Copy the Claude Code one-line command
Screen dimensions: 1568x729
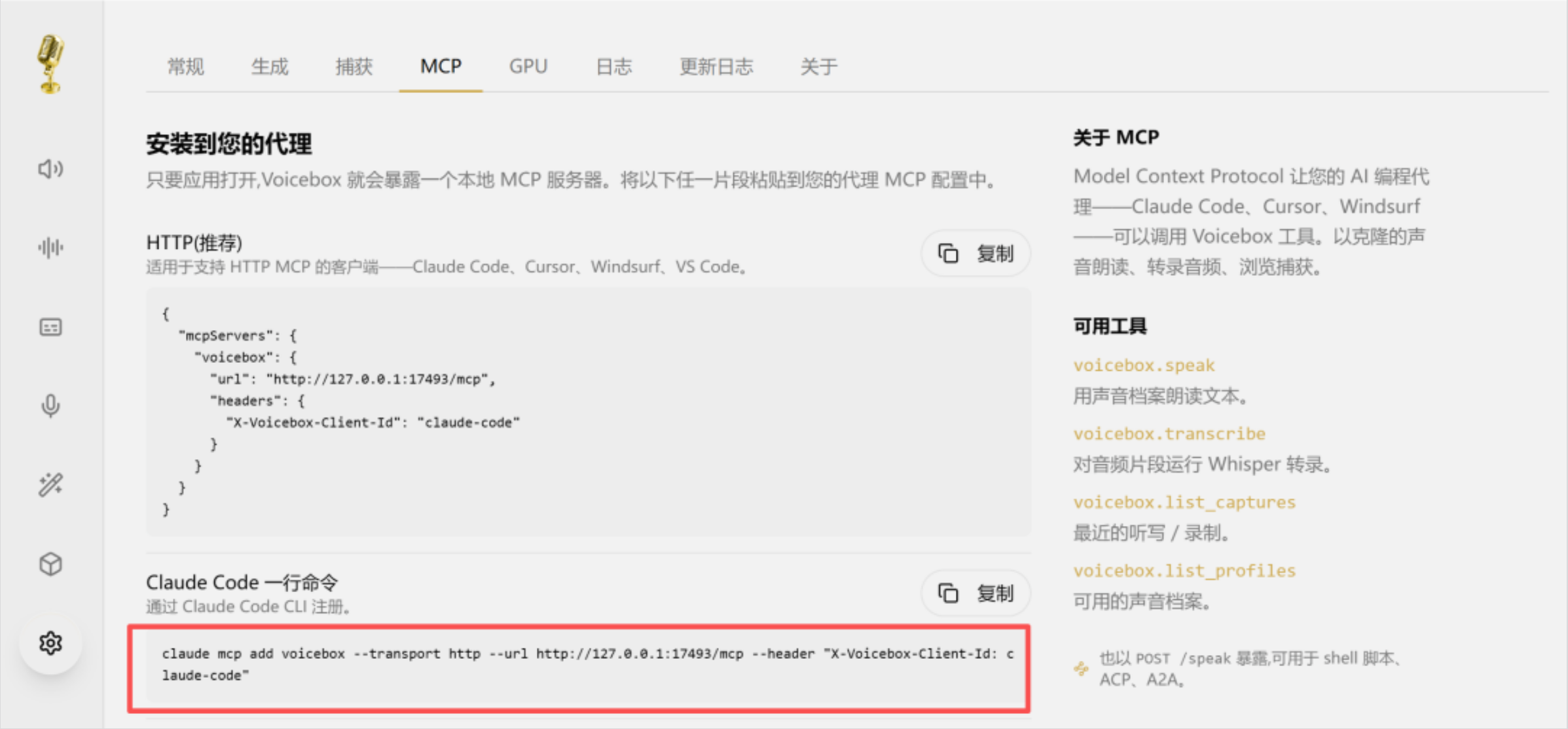[976, 593]
